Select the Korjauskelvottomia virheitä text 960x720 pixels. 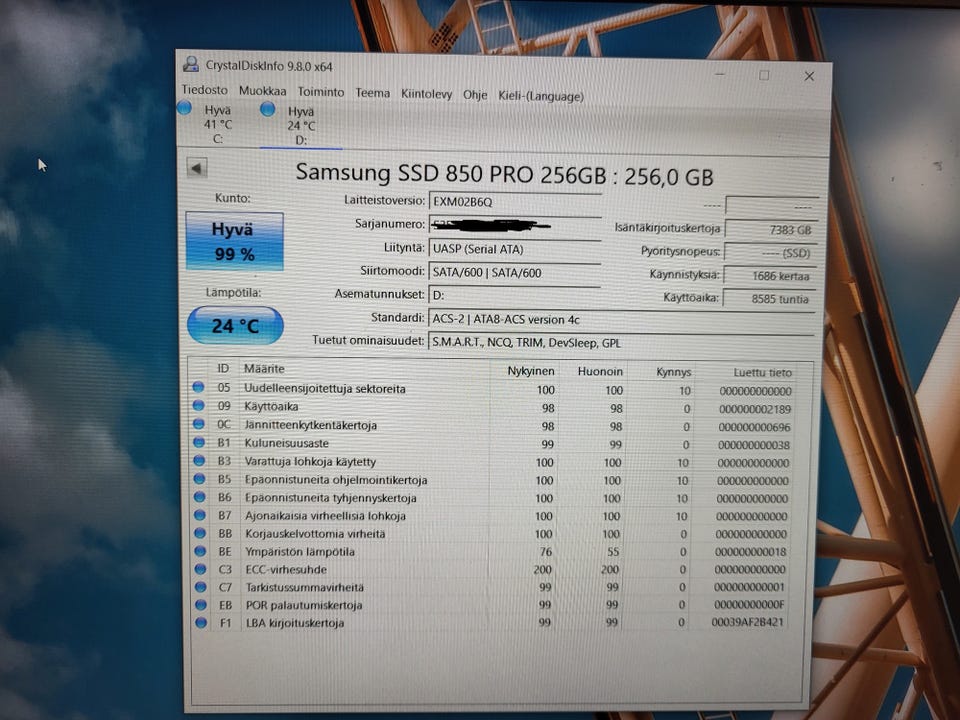tap(315, 533)
